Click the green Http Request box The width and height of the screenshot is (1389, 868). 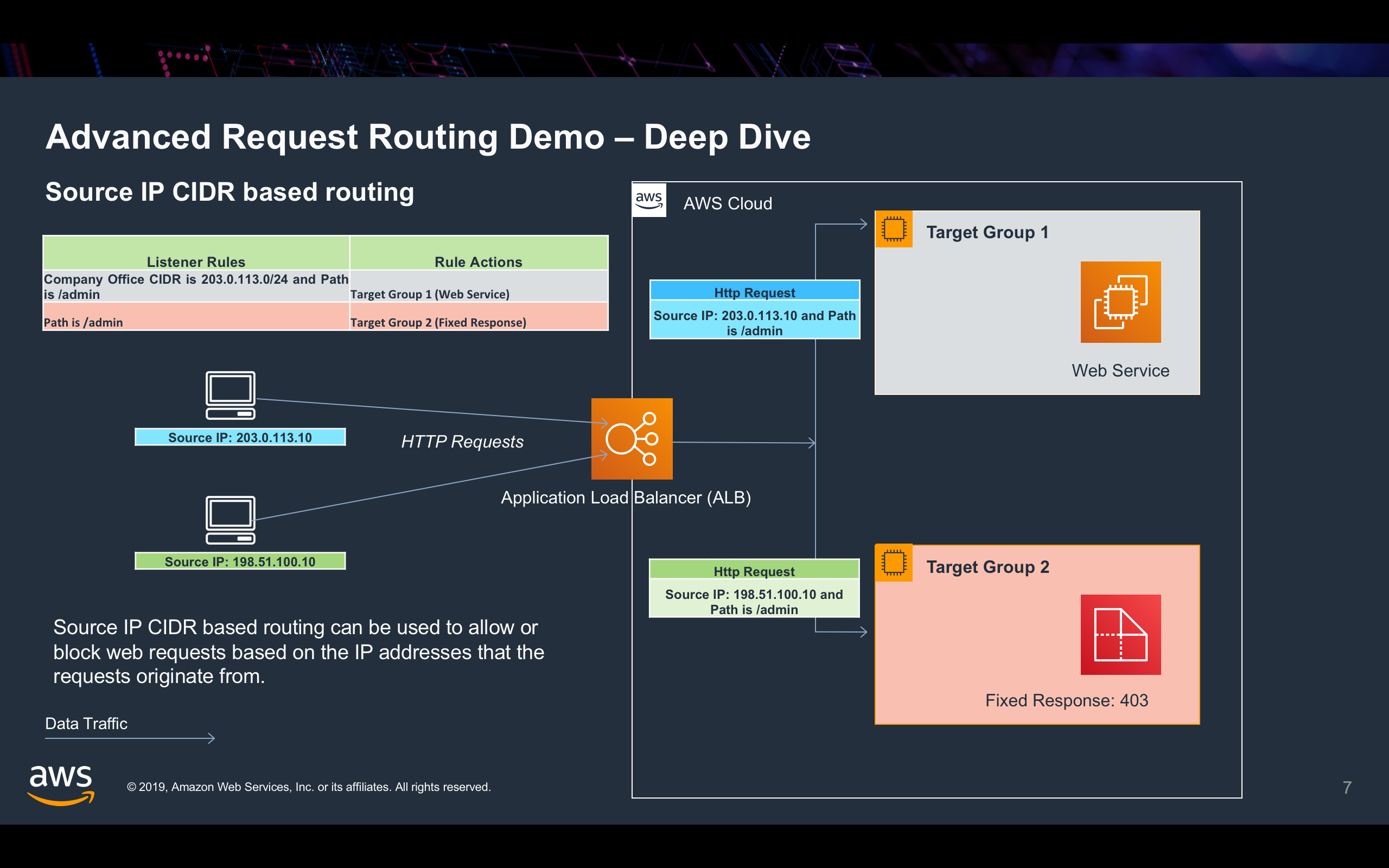pos(754,590)
